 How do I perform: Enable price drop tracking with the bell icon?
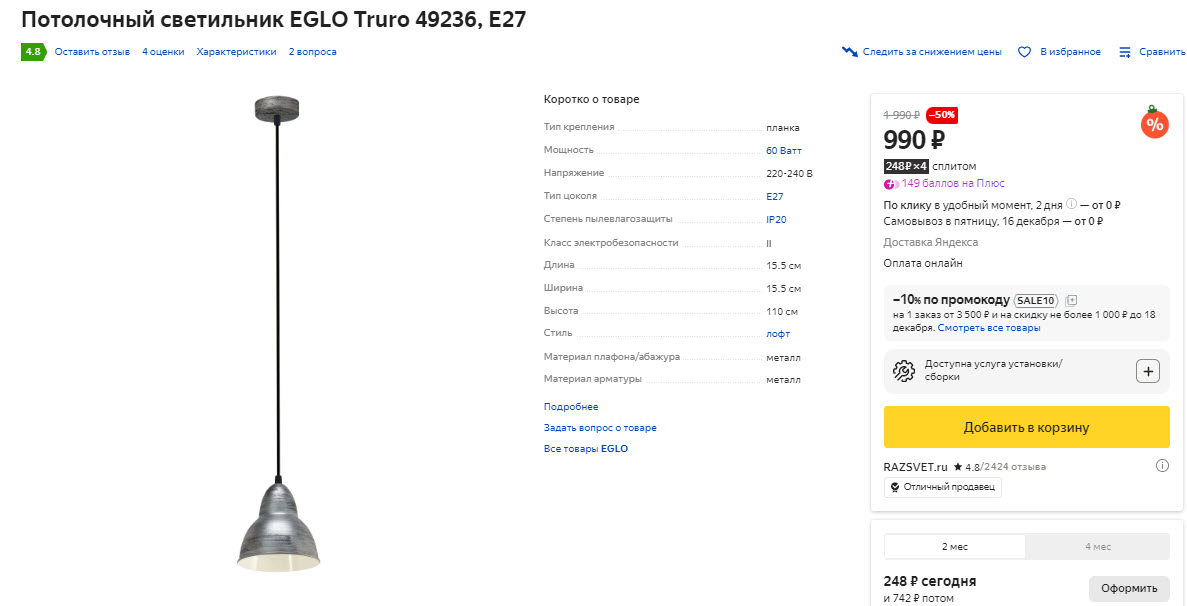[x=849, y=51]
